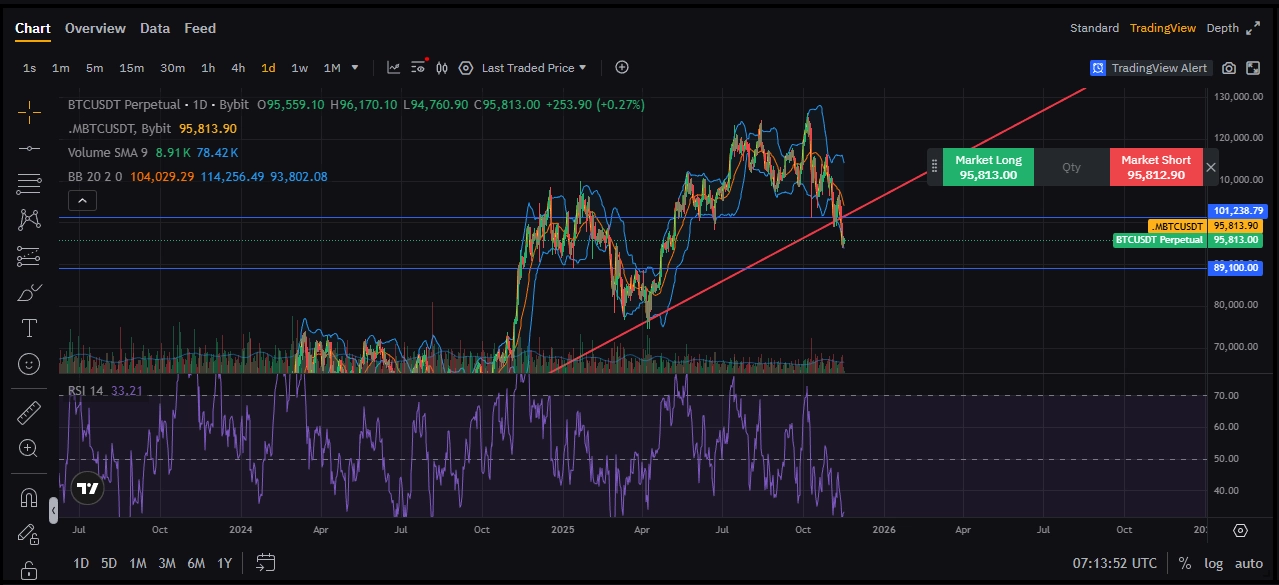The height and width of the screenshot is (585, 1279).
Task: Set bottom date range to 3M
Action: (167, 563)
